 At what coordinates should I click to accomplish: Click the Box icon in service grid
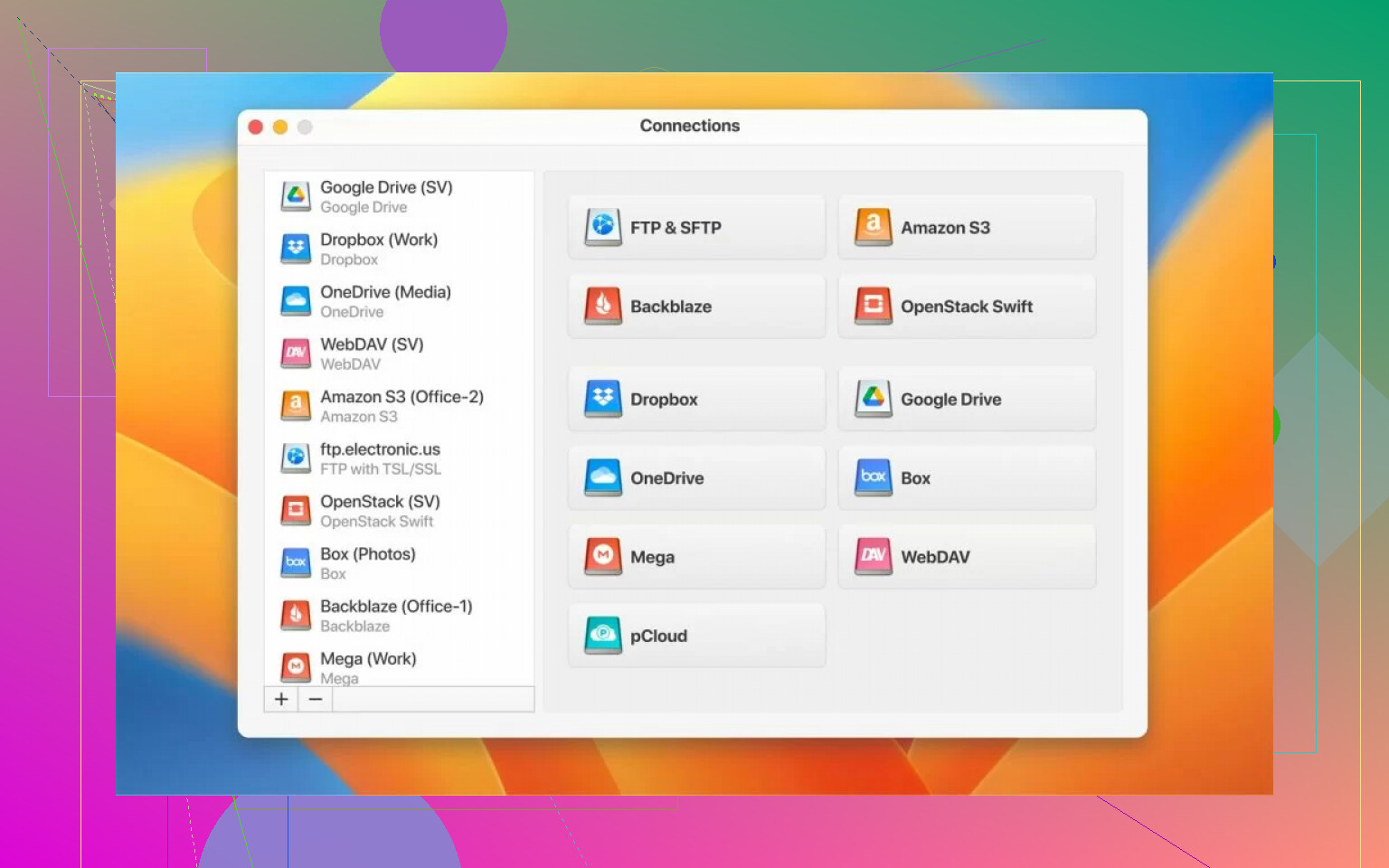[x=874, y=477]
